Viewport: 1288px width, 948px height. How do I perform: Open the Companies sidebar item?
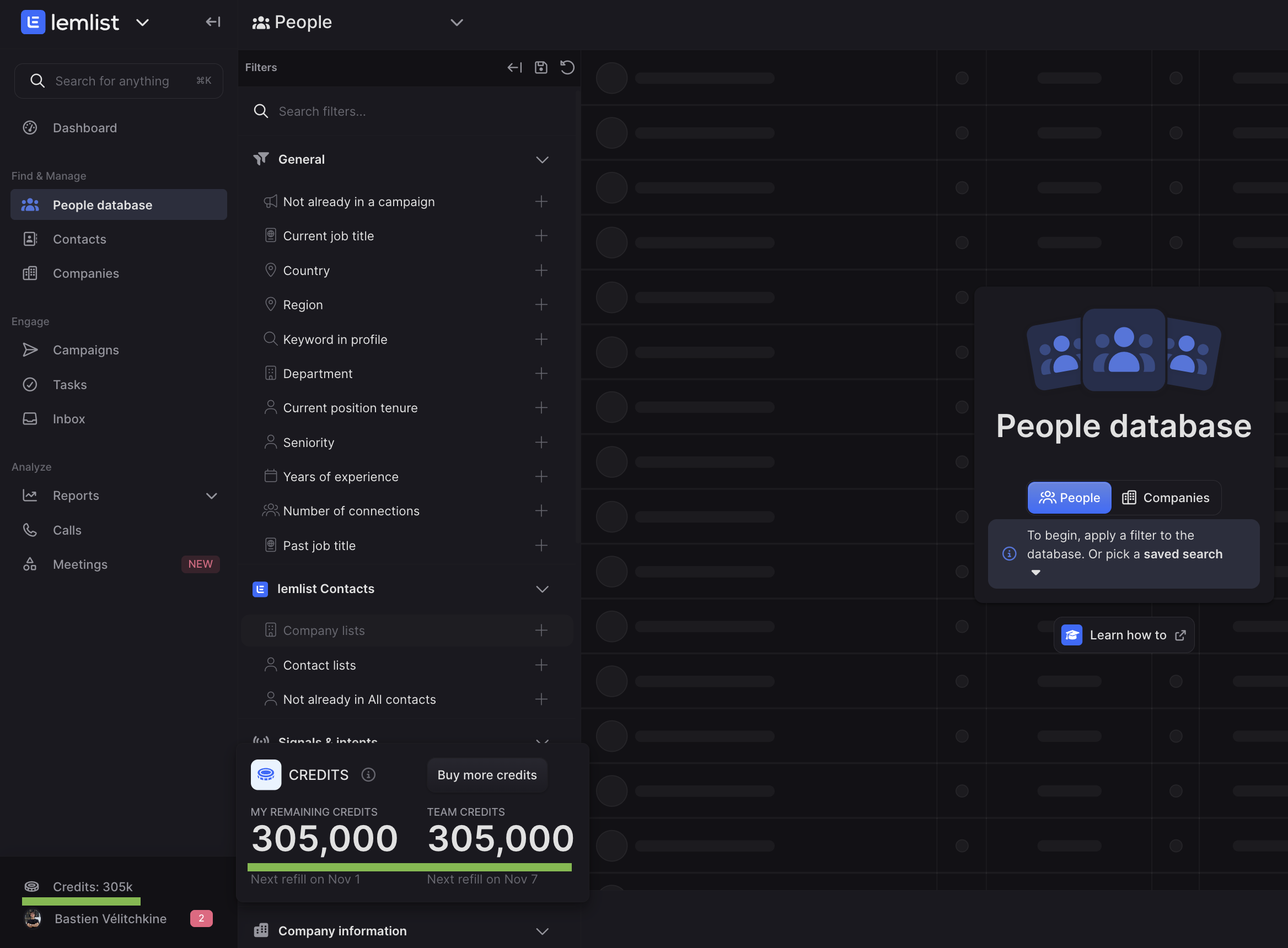point(119,274)
